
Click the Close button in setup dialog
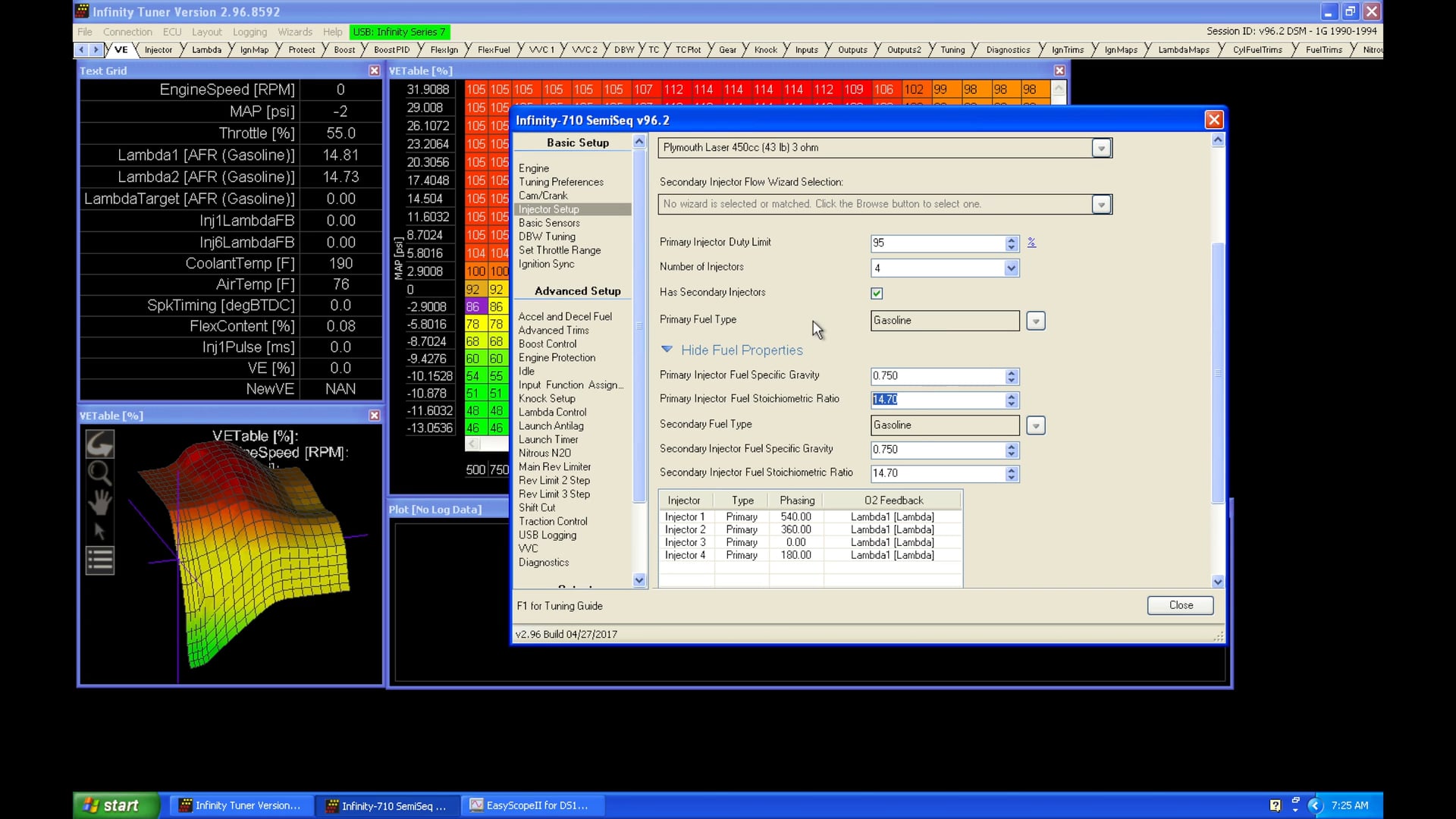(1180, 605)
